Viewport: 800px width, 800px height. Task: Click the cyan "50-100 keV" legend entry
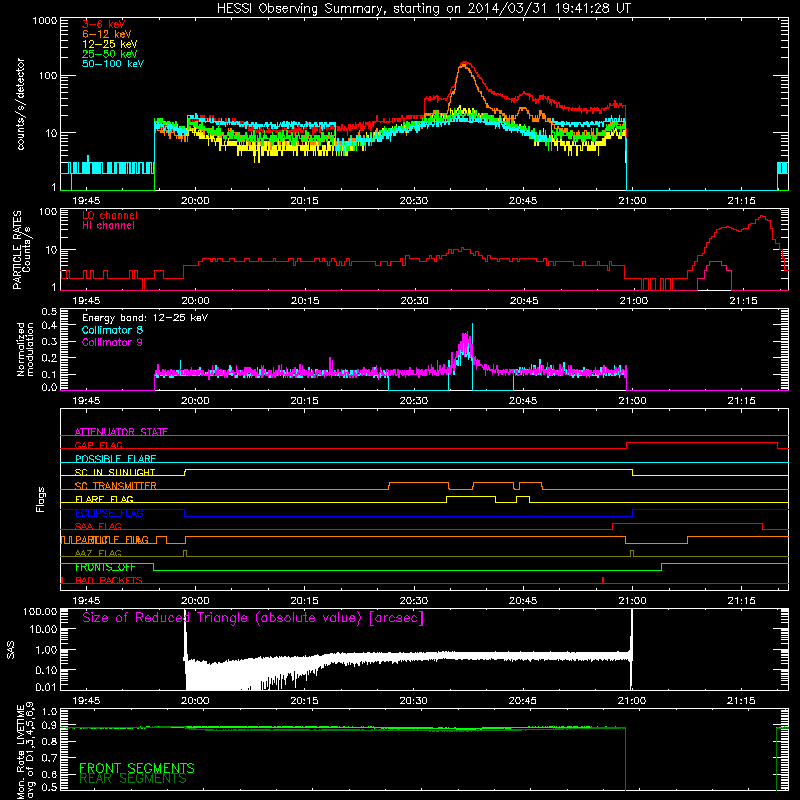tap(113, 64)
